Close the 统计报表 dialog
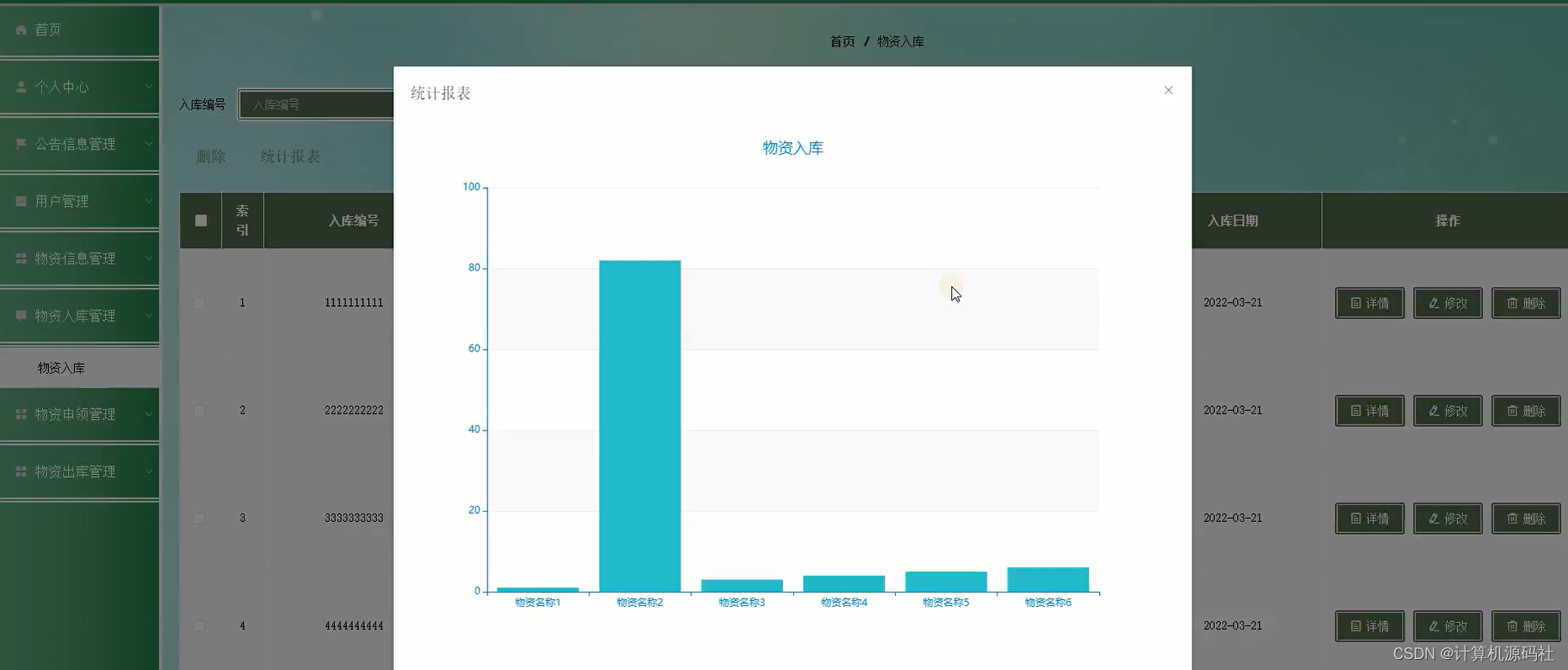1568x670 pixels. coord(1168,90)
